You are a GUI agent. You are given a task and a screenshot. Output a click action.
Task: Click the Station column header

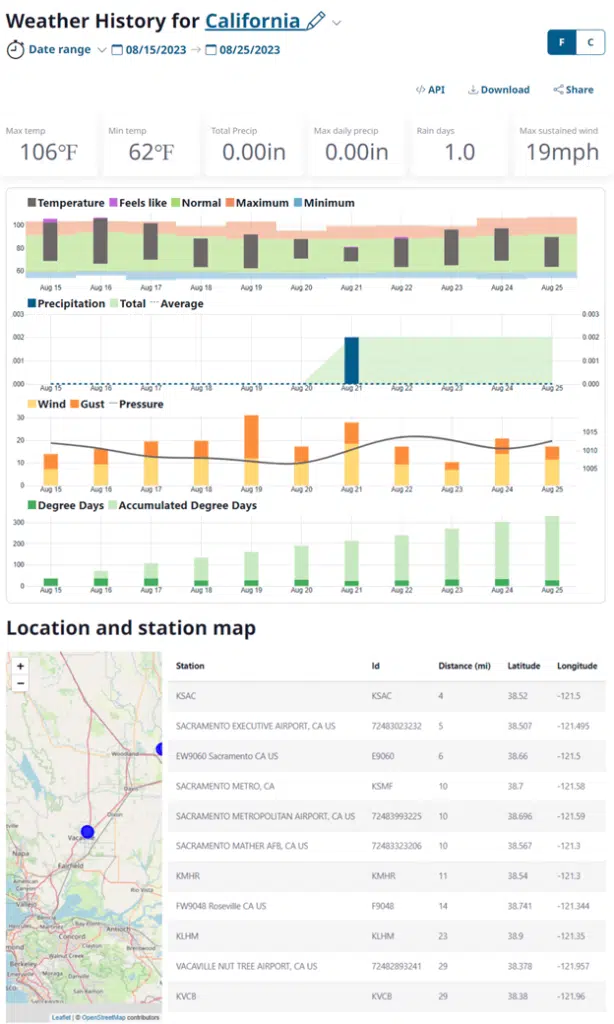[x=190, y=666]
